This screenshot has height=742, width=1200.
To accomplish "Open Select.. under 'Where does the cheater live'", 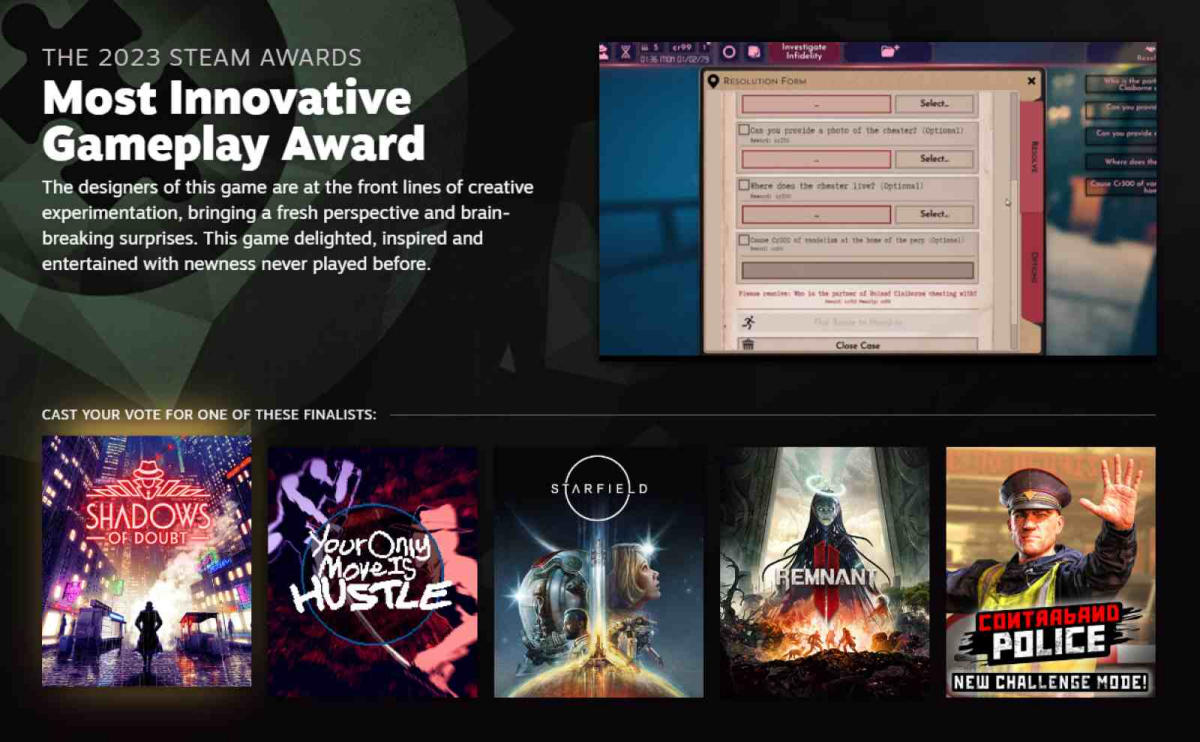I will pos(934,214).
